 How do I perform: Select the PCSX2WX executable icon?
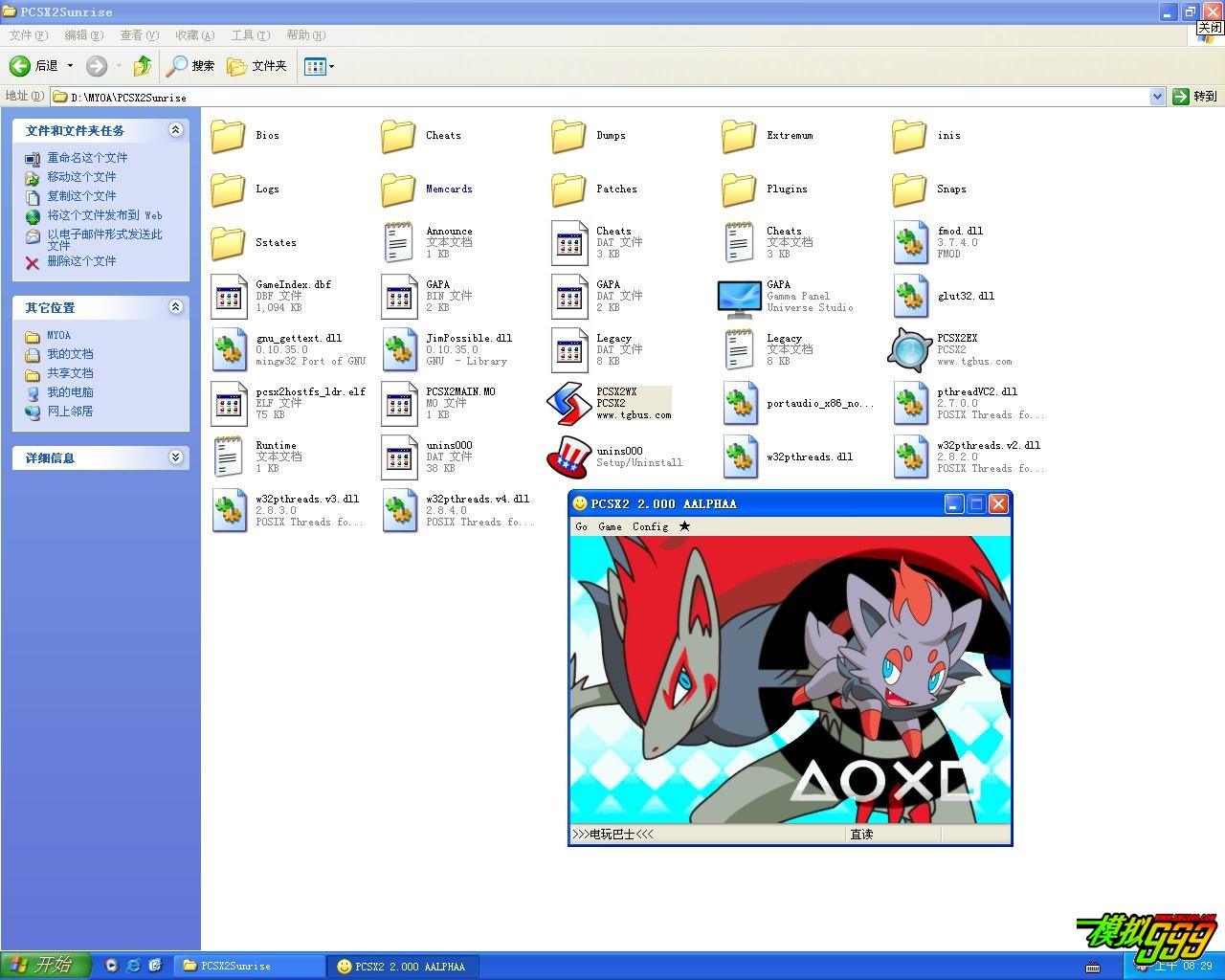click(568, 404)
